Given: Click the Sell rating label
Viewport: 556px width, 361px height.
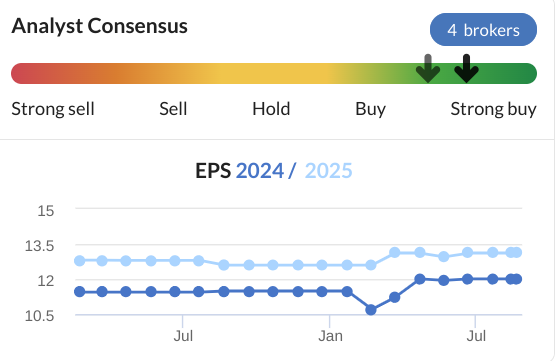Looking at the screenshot, I should point(173,109).
